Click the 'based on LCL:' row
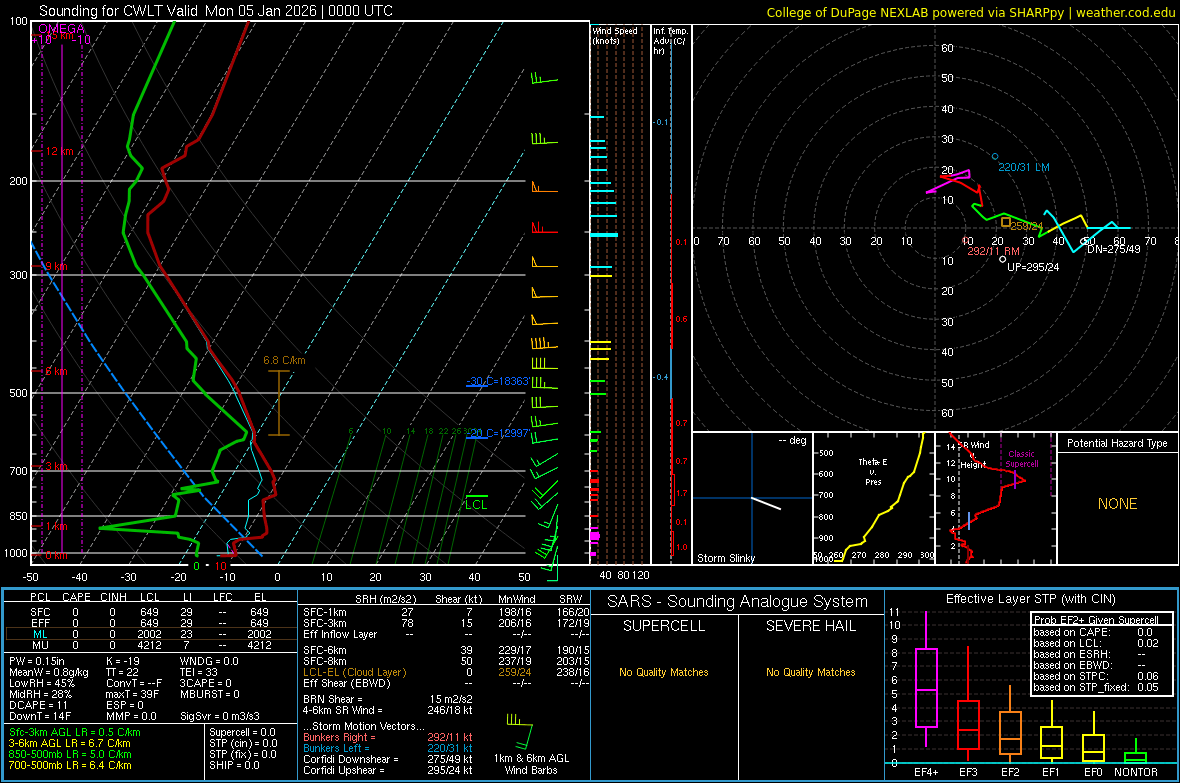 click(1096, 643)
